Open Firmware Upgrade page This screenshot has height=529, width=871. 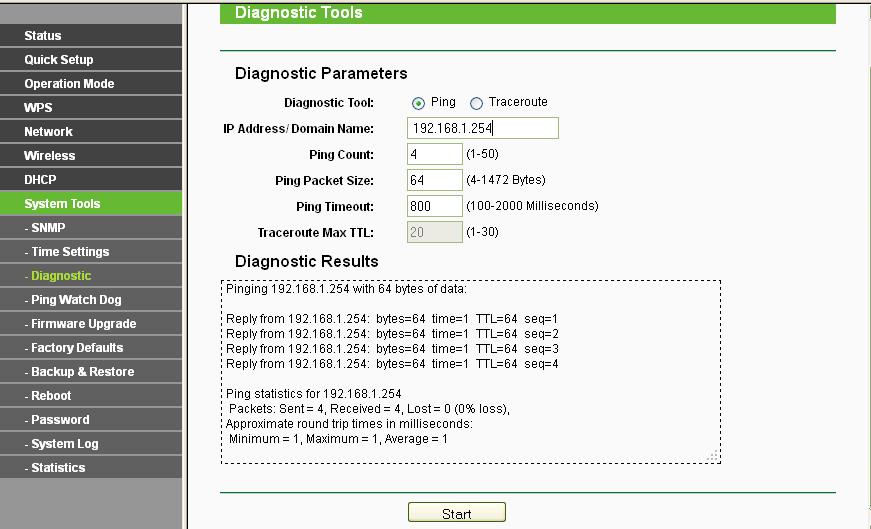[x=91, y=323]
